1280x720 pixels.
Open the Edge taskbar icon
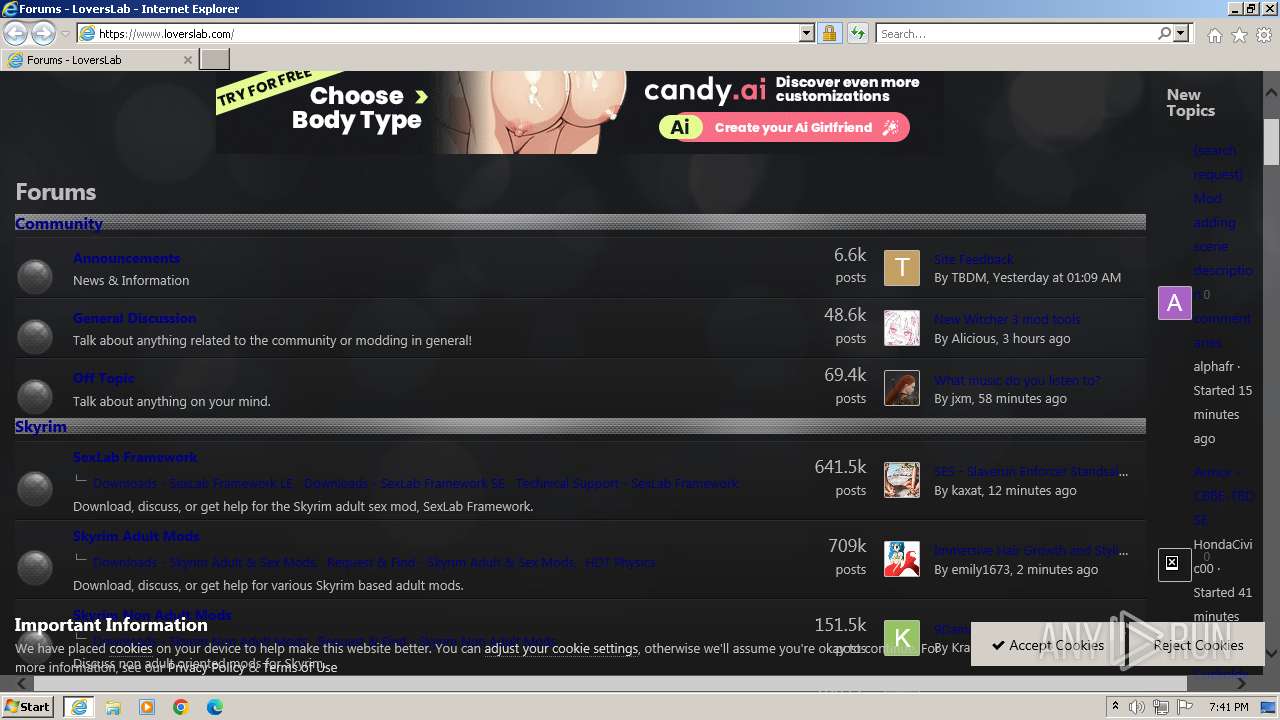pyautogui.click(x=215, y=706)
